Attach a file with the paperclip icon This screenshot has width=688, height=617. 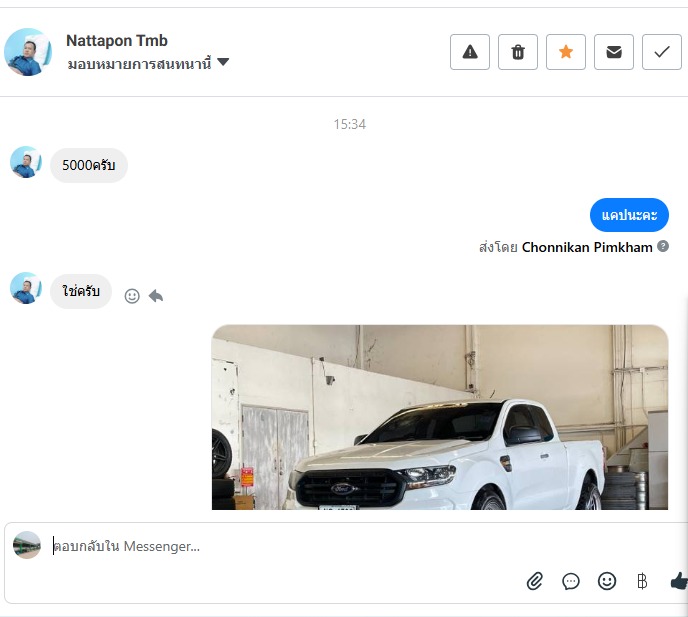535,581
